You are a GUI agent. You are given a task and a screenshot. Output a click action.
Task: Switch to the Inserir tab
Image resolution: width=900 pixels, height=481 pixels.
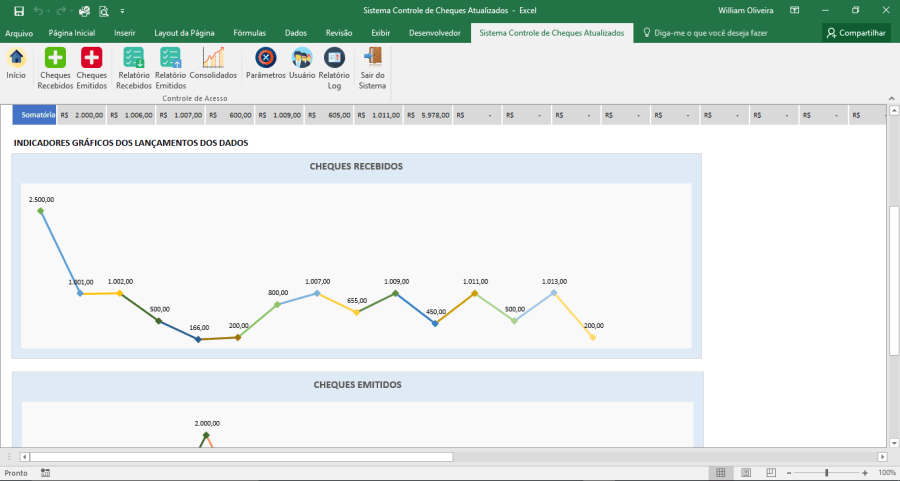tap(125, 33)
